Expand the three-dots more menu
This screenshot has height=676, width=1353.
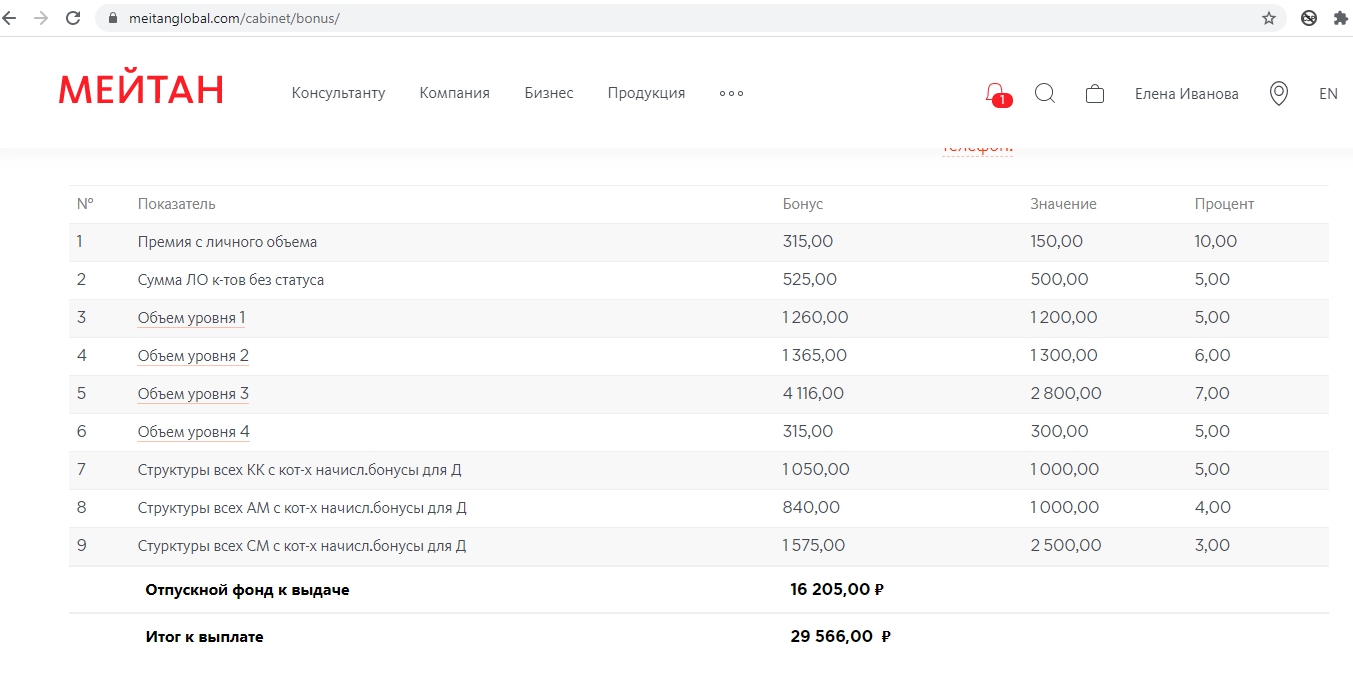coord(731,93)
